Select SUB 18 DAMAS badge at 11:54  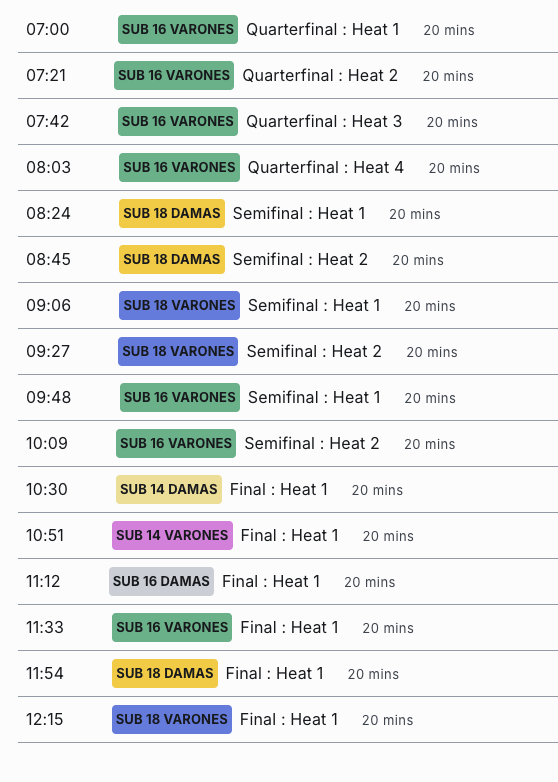click(x=165, y=673)
